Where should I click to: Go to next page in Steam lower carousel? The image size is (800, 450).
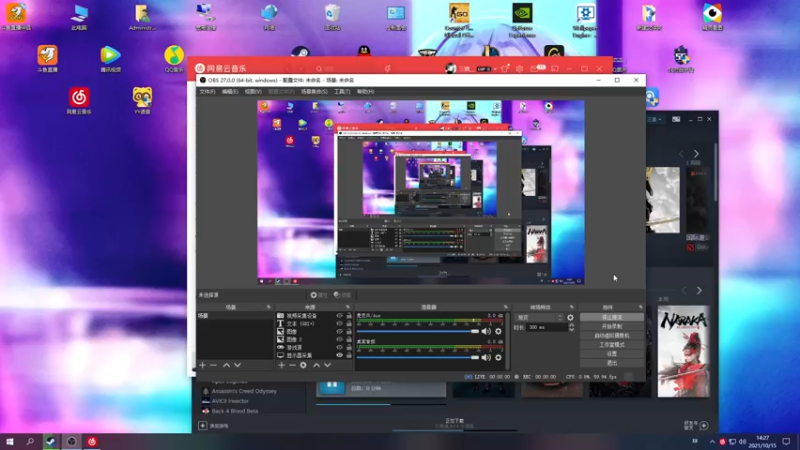pos(699,290)
